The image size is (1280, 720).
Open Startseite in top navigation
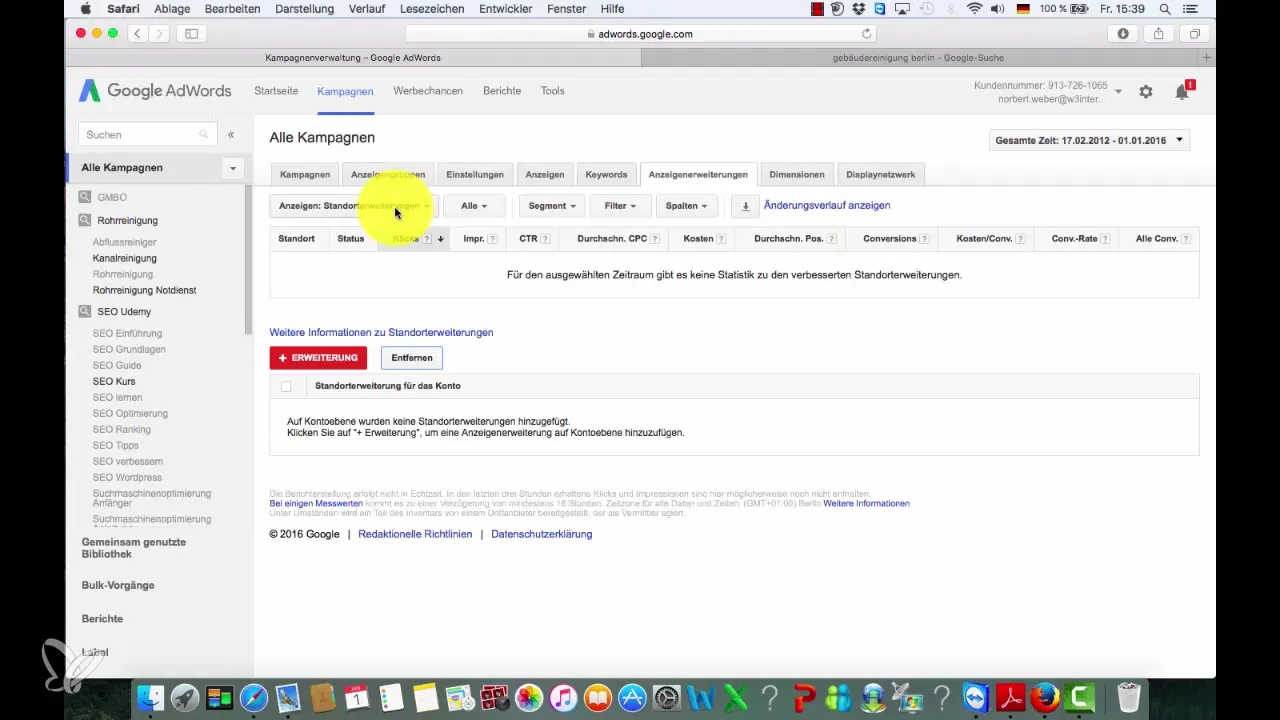(x=276, y=91)
